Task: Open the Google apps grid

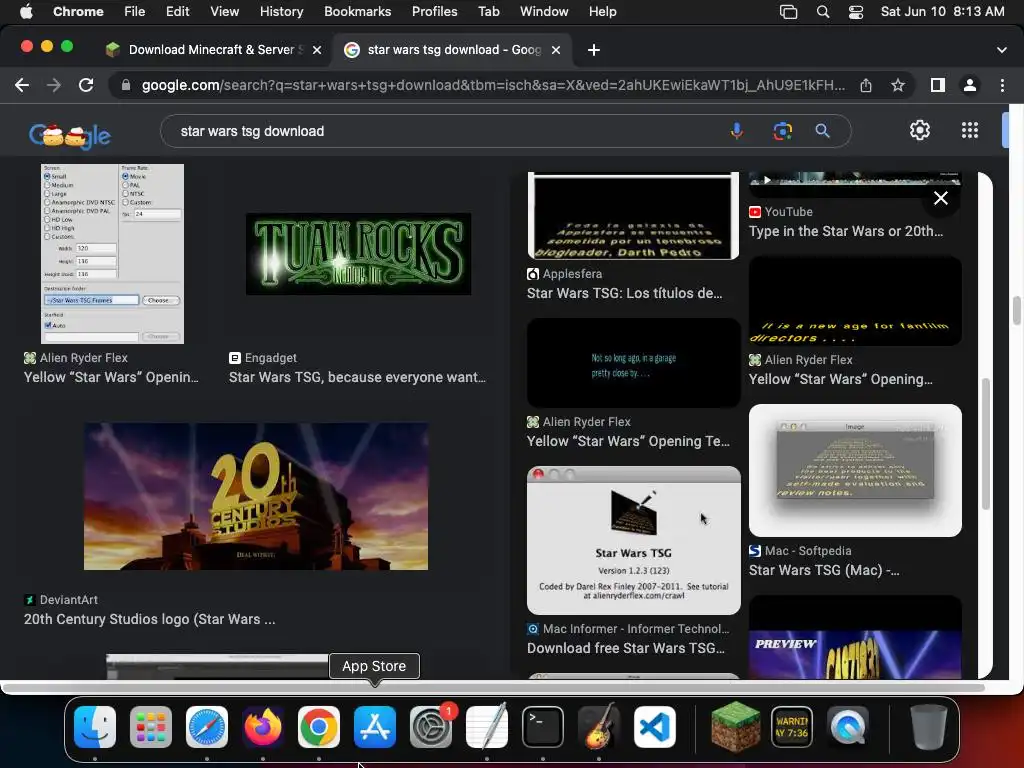Action: pyautogui.click(x=970, y=130)
